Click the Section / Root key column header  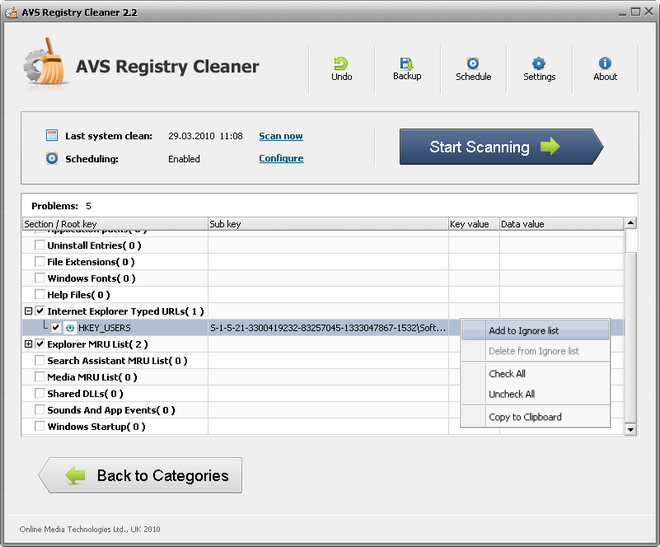[x=115, y=224]
